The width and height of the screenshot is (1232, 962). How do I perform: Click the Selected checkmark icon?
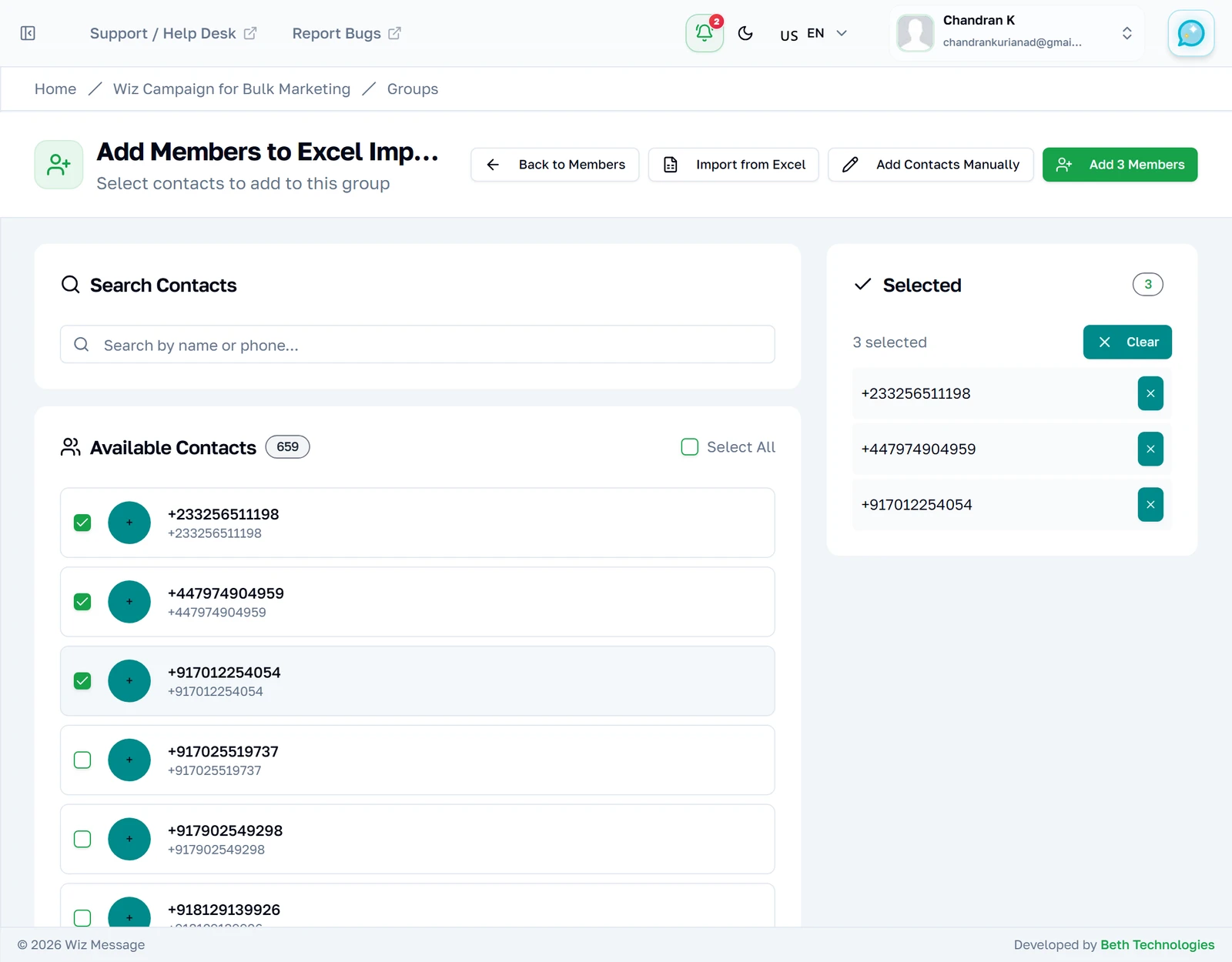point(863,285)
